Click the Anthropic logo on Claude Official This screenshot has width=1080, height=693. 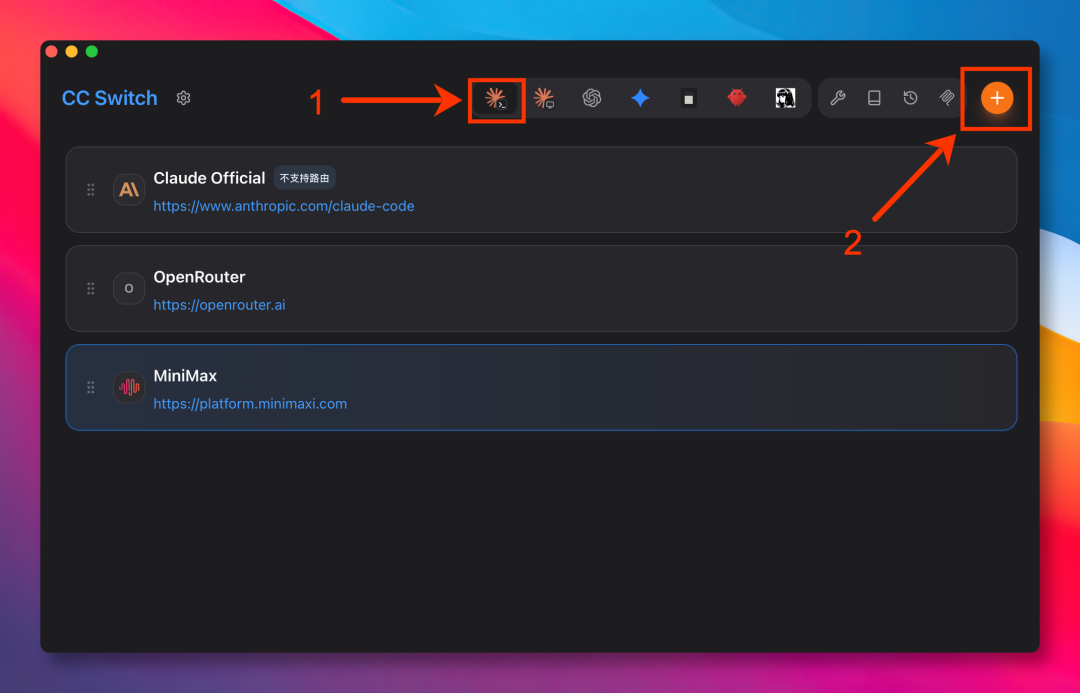129,189
